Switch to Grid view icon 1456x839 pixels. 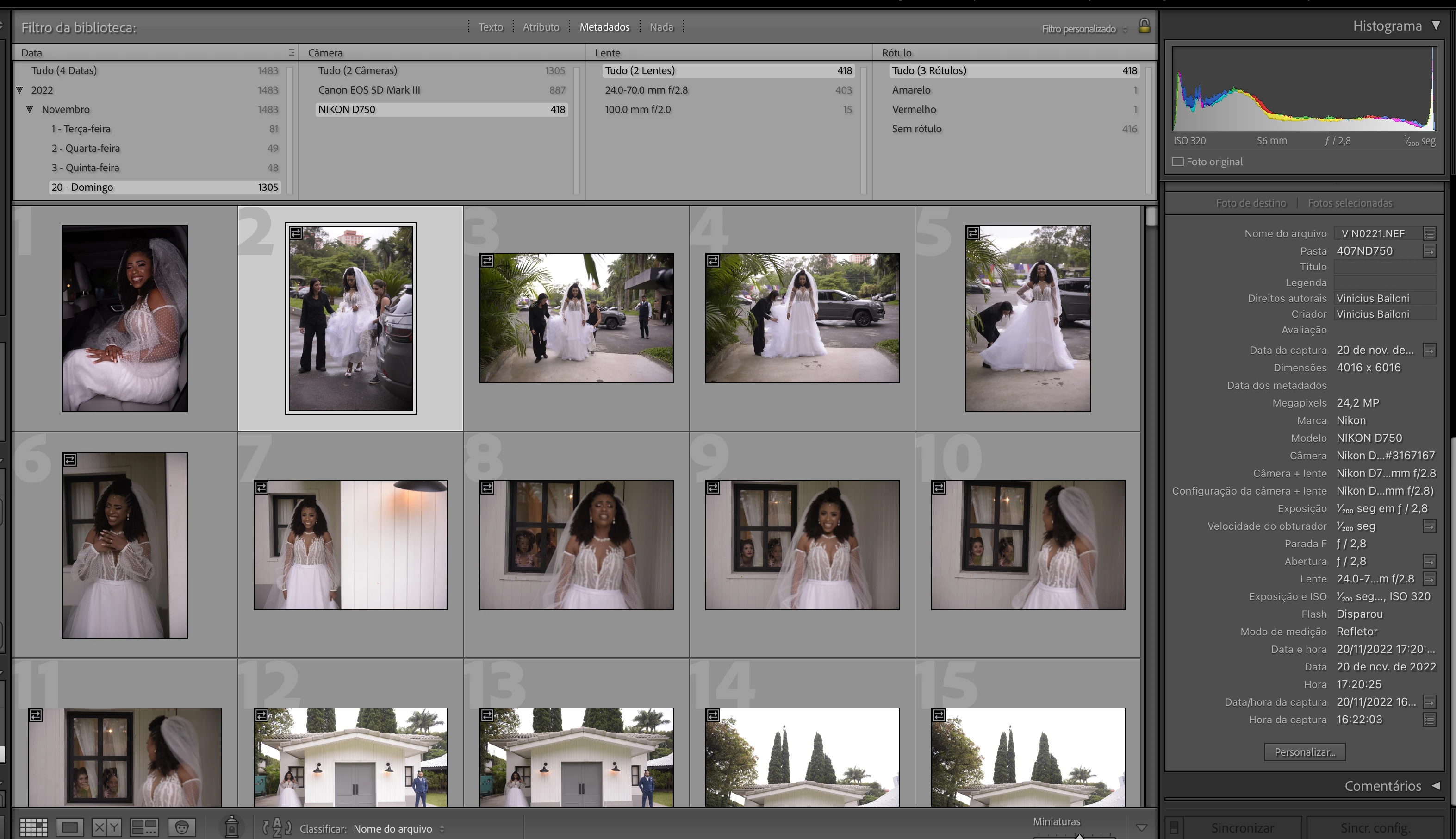click(x=33, y=828)
